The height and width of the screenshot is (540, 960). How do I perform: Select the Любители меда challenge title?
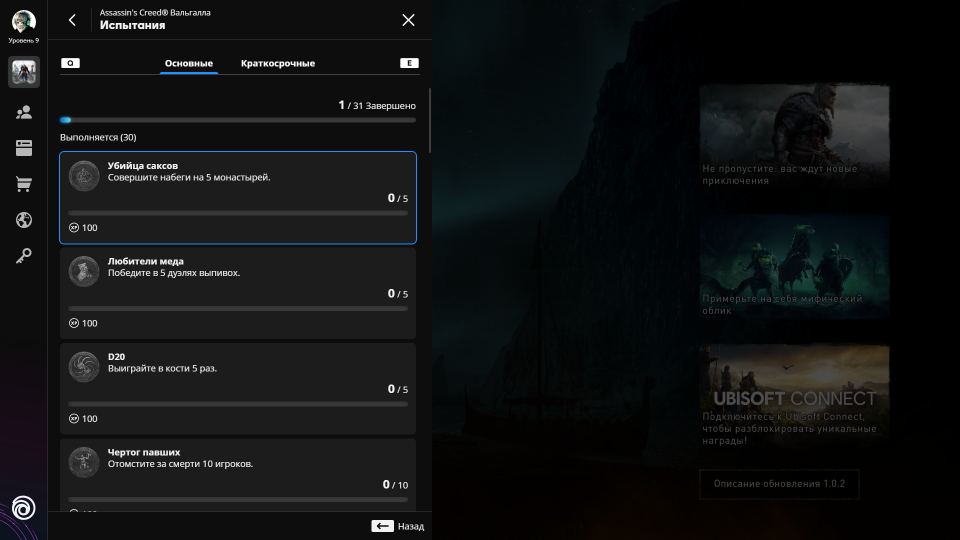click(x=146, y=261)
